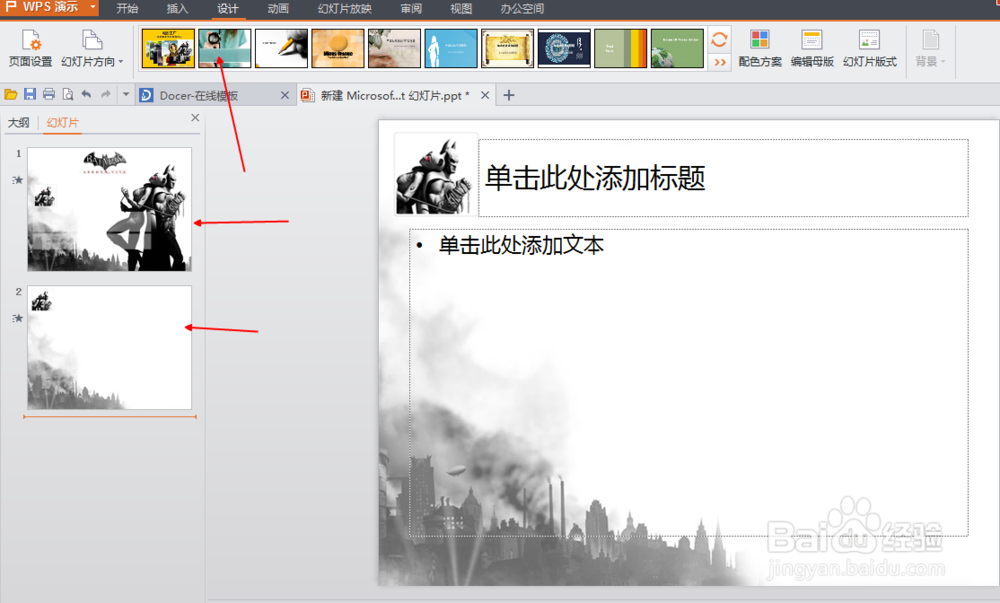1000x603 pixels.
Task: Apply the teal magnifier design template
Action: [x=224, y=48]
